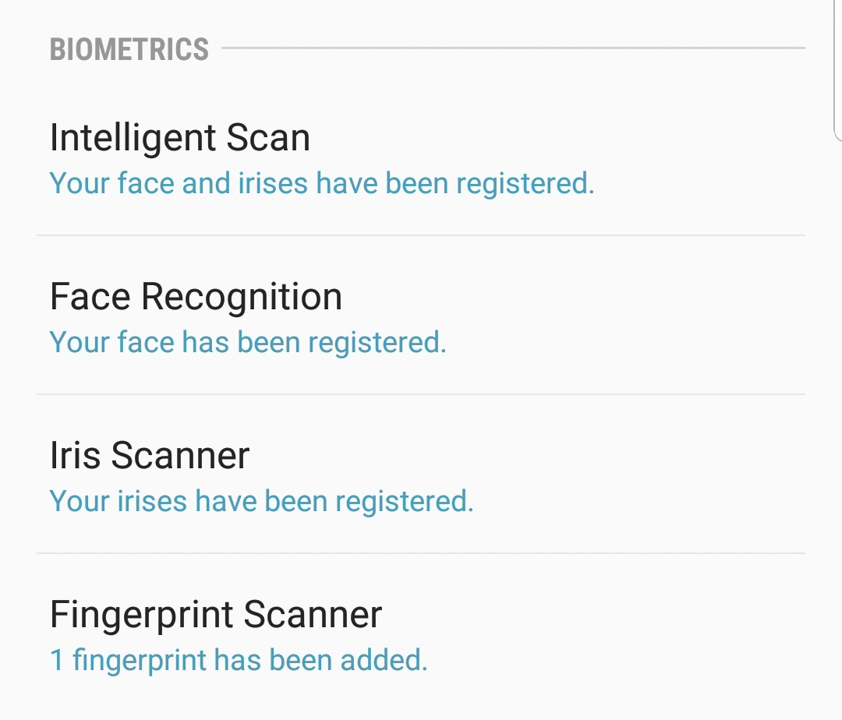
Task: Click the word 'Intelligent' in the first item
Action: 133,139
